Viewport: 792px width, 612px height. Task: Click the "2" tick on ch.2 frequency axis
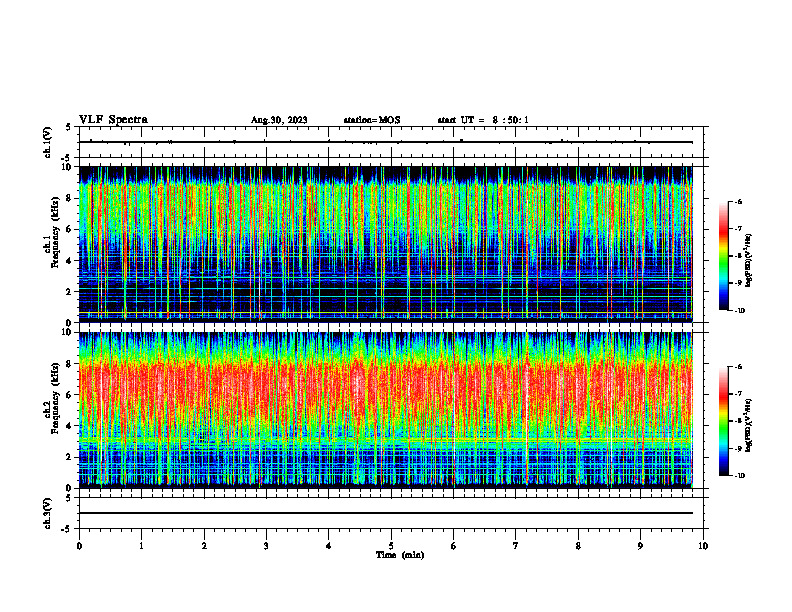(69, 457)
